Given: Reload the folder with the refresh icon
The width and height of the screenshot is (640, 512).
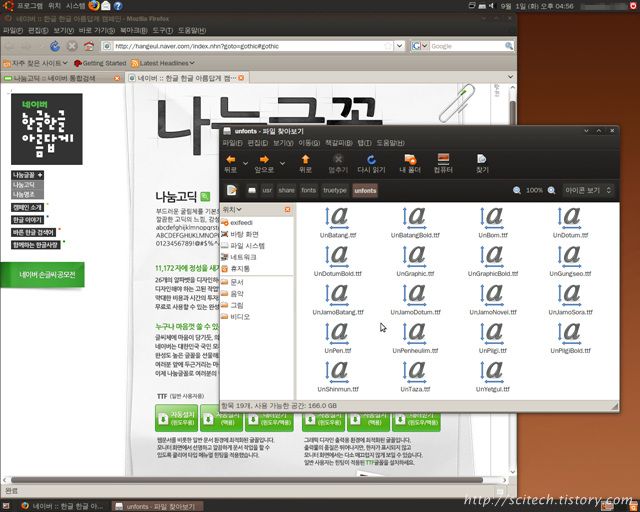Looking at the screenshot, I should tap(371, 160).
